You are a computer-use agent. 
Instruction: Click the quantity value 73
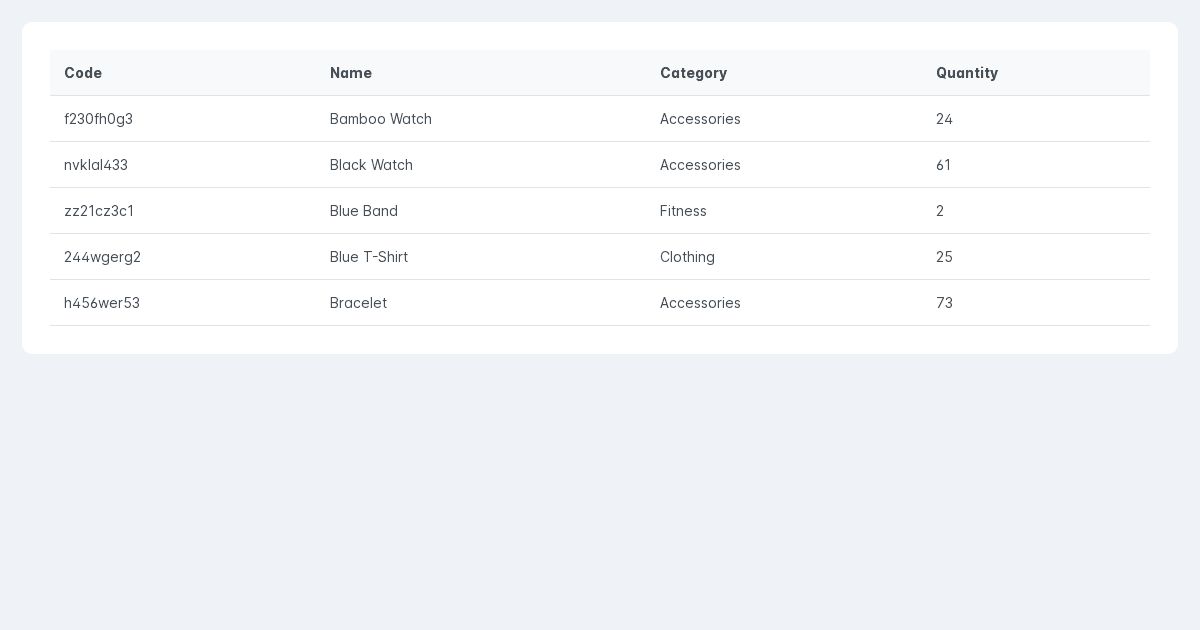click(x=944, y=303)
